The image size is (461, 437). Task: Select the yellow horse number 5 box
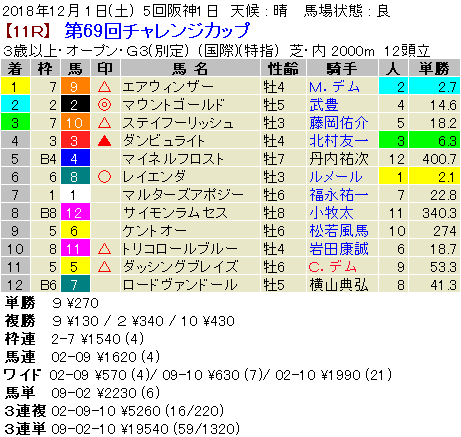(75, 267)
